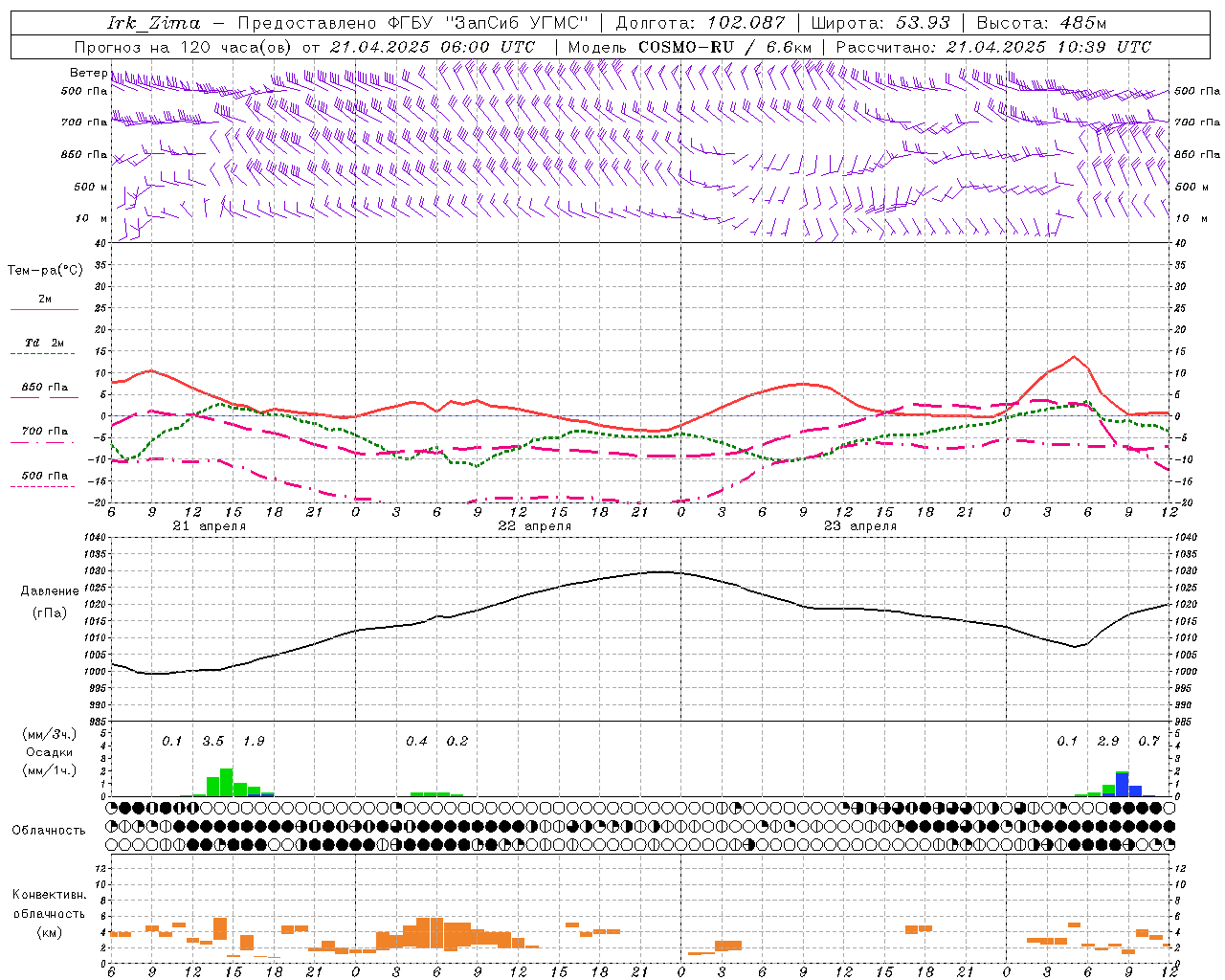Click the '0.1' value left of 2.9
Viewport: 1225px width, 980px height.
point(1067,742)
